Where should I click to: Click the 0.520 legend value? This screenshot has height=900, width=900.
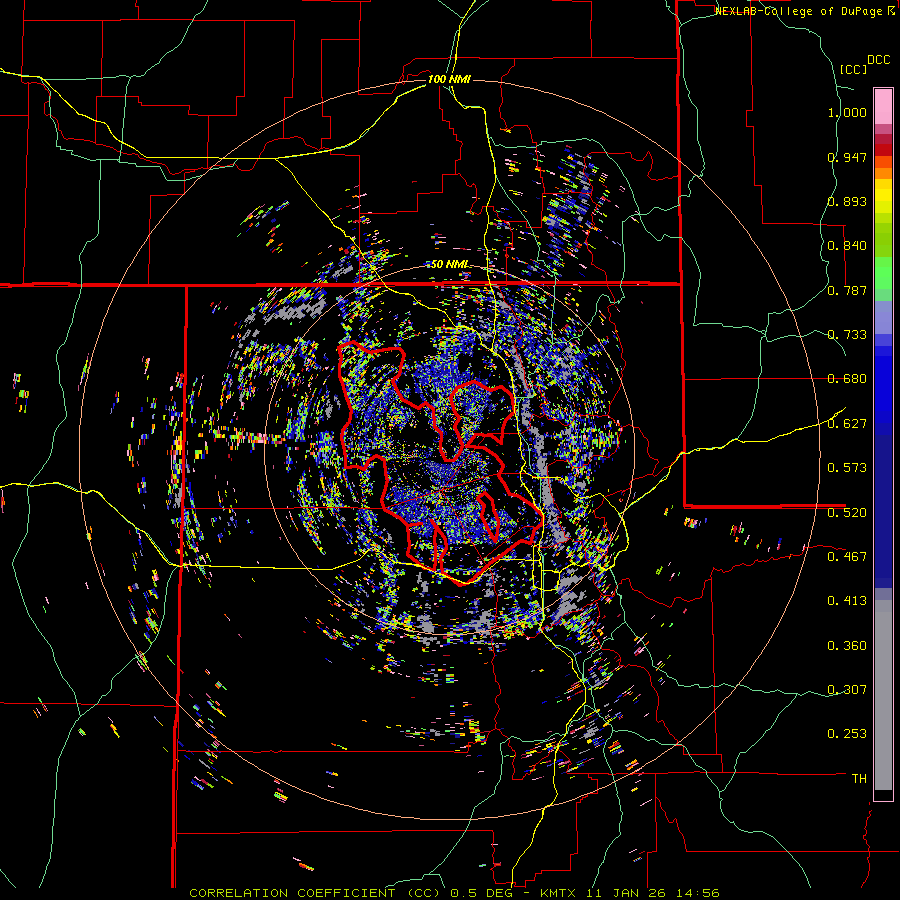point(847,512)
